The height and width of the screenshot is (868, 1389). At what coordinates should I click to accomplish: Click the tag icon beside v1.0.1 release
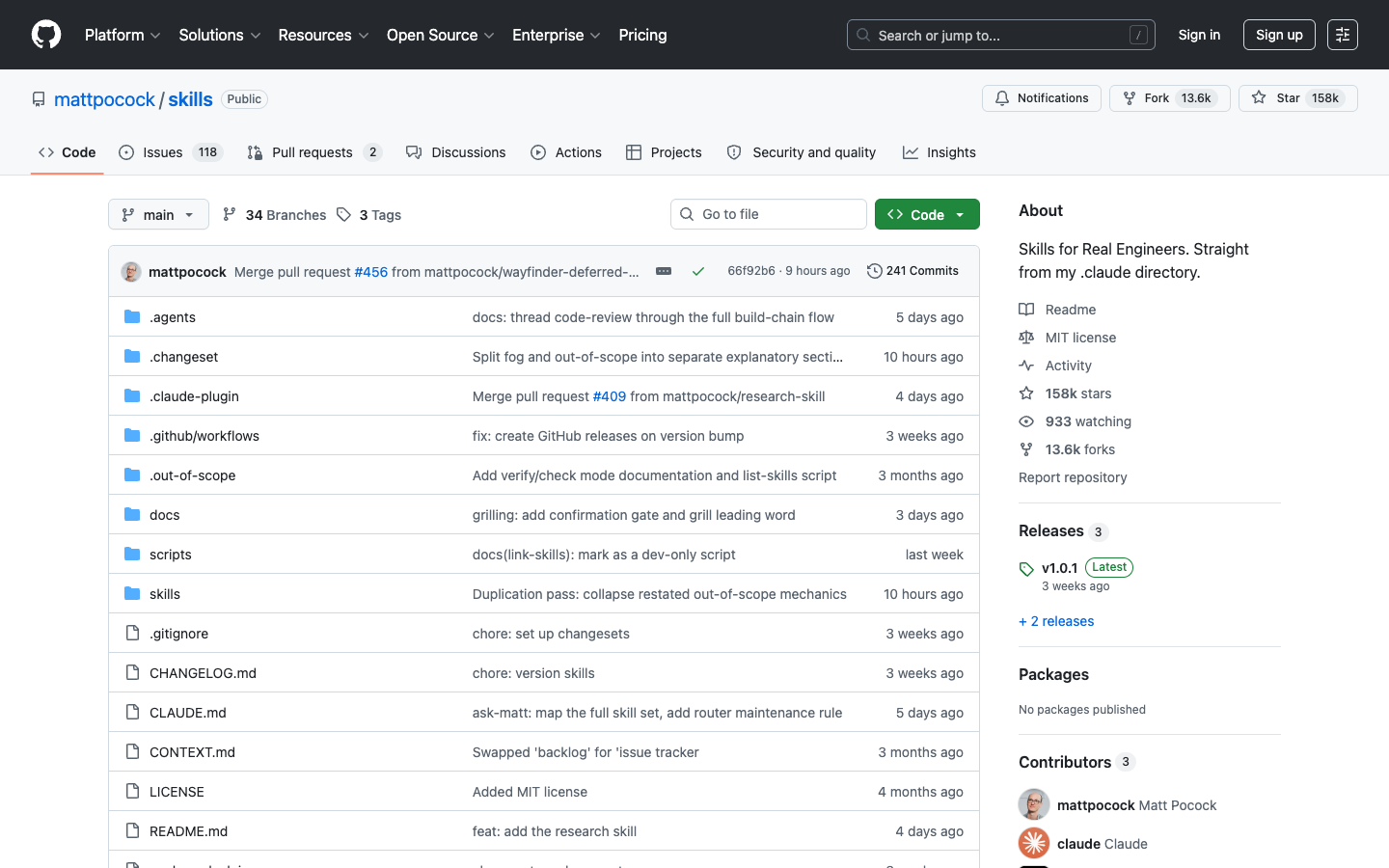[1026, 569]
